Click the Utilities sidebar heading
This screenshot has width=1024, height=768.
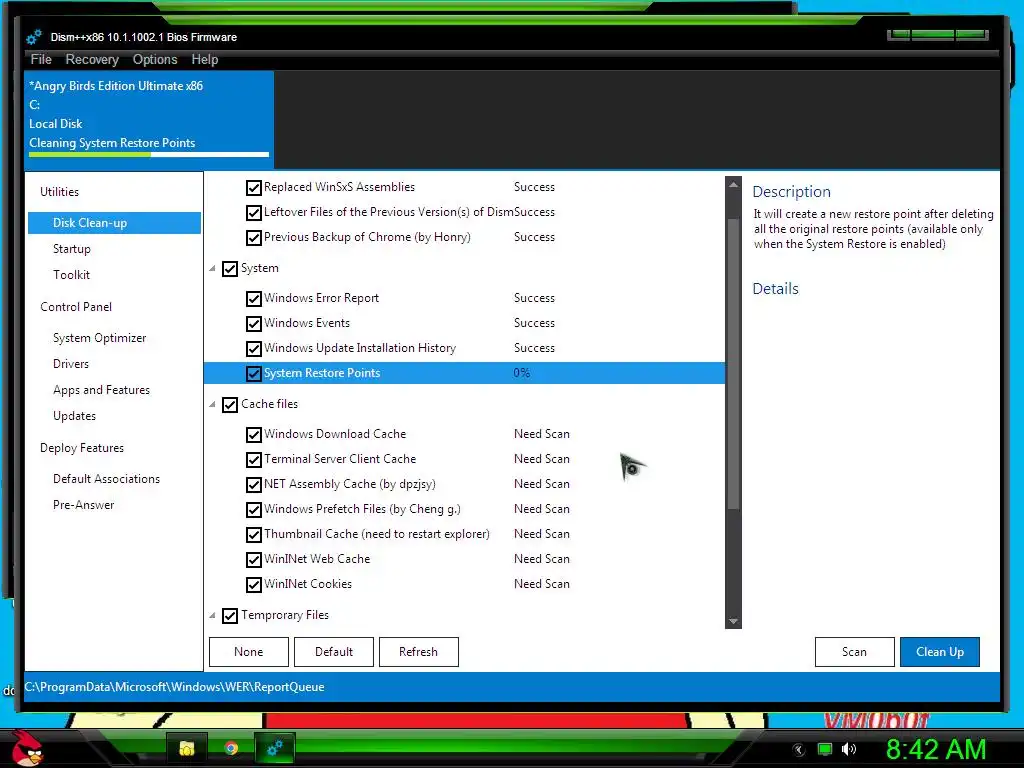point(59,192)
